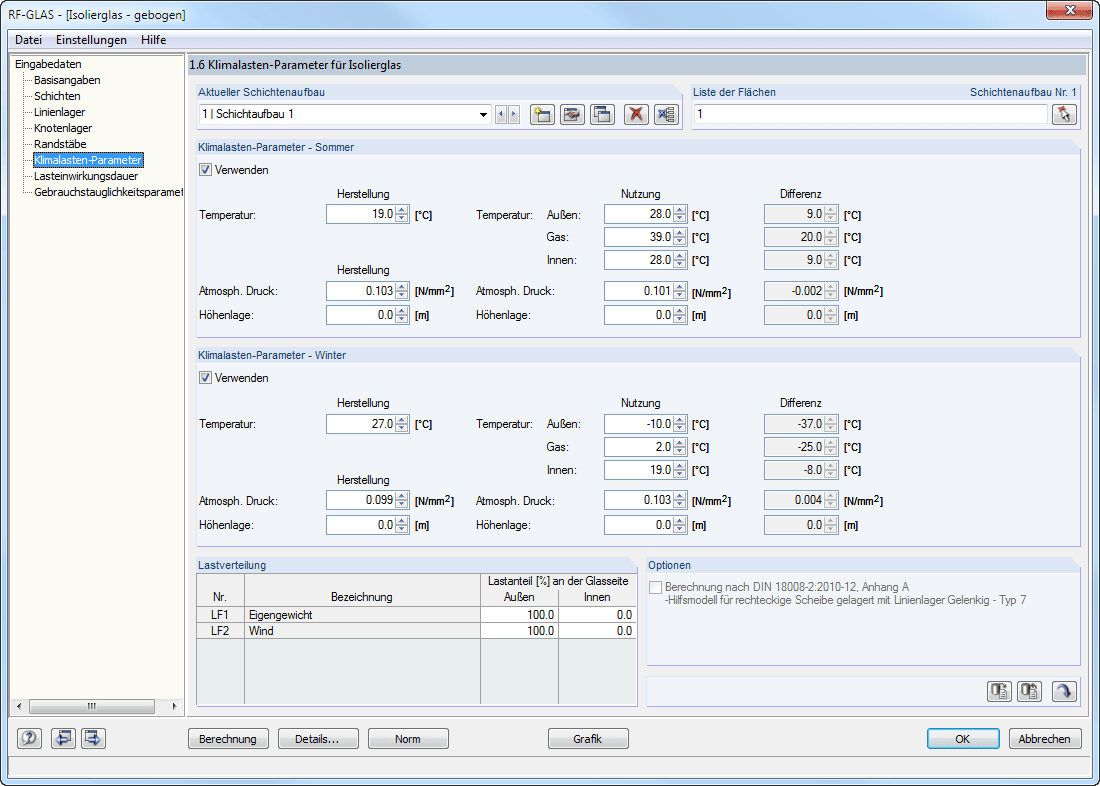Select Basisangaben in the navigation tree
Viewport: 1100px width, 786px height.
tap(67, 80)
